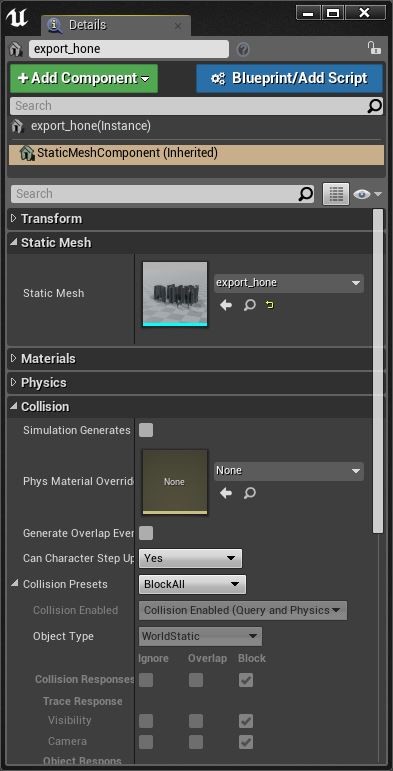Open the WorldStatic object type dropdown
Image resolution: width=393 pixels, height=771 pixels.
[x=200, y=636]
